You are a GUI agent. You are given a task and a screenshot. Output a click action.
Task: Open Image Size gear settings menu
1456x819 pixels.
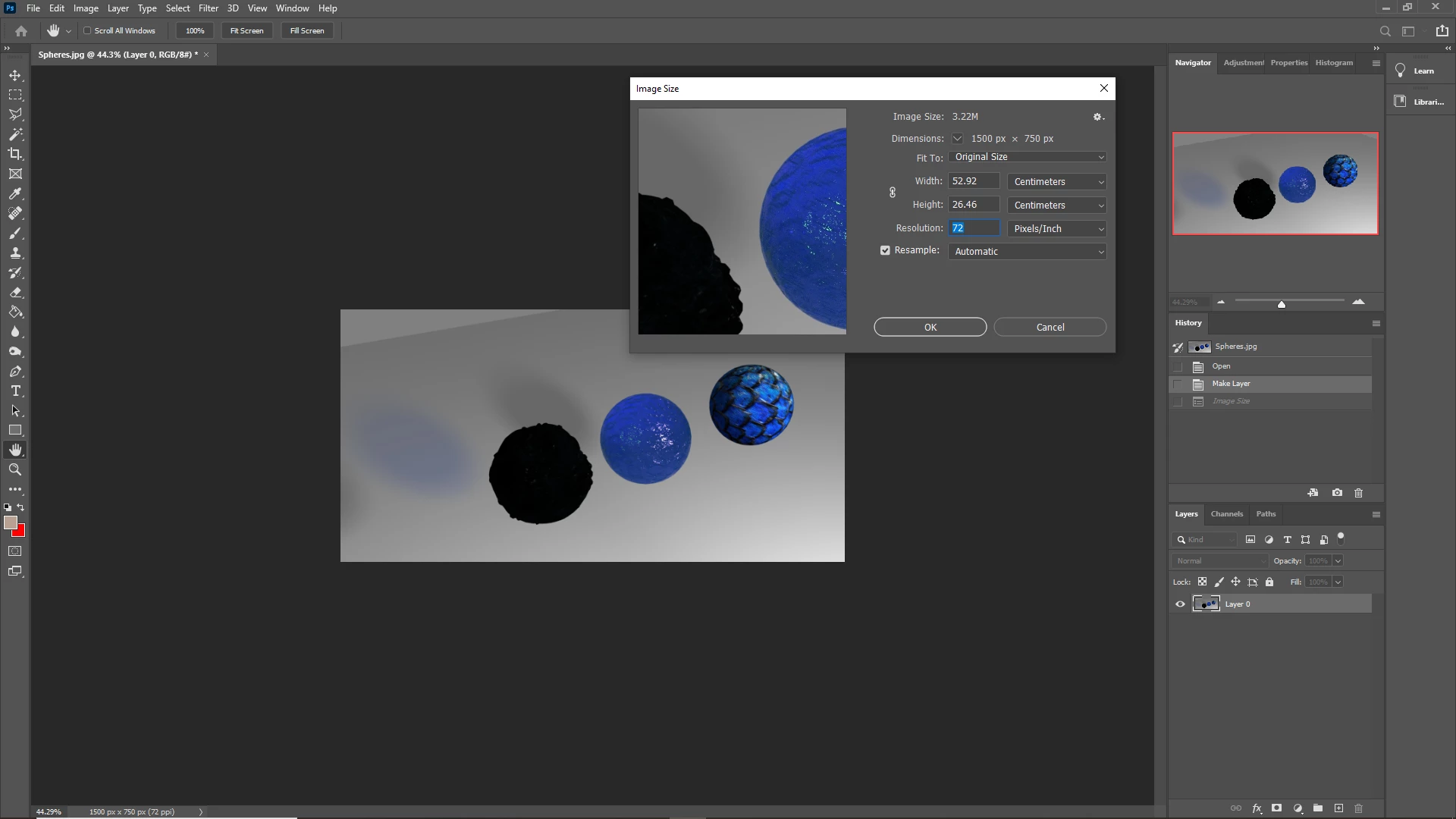pyautogui.click(x=1097, y=117)
